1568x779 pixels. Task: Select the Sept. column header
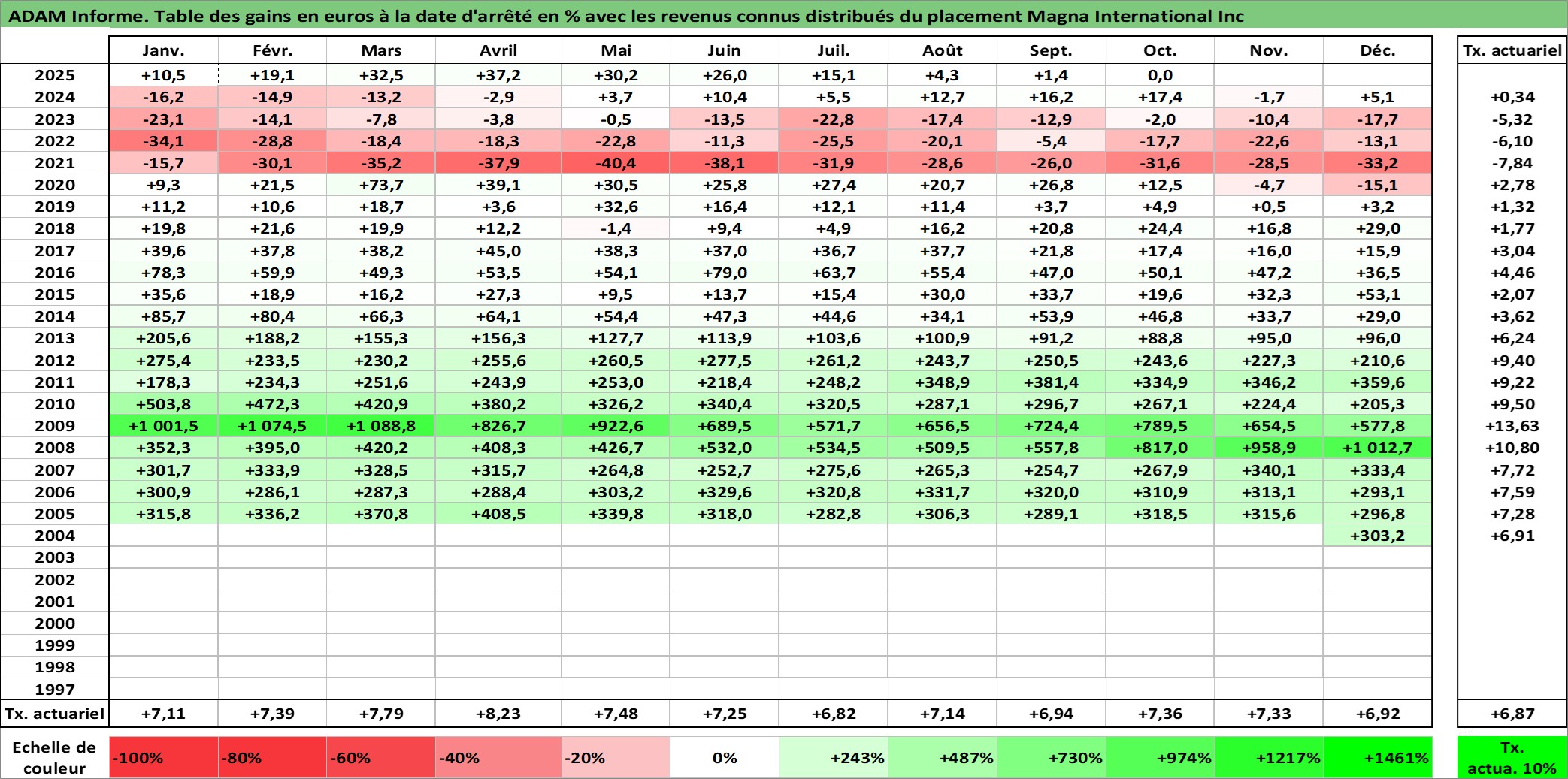pos(1051,50)
